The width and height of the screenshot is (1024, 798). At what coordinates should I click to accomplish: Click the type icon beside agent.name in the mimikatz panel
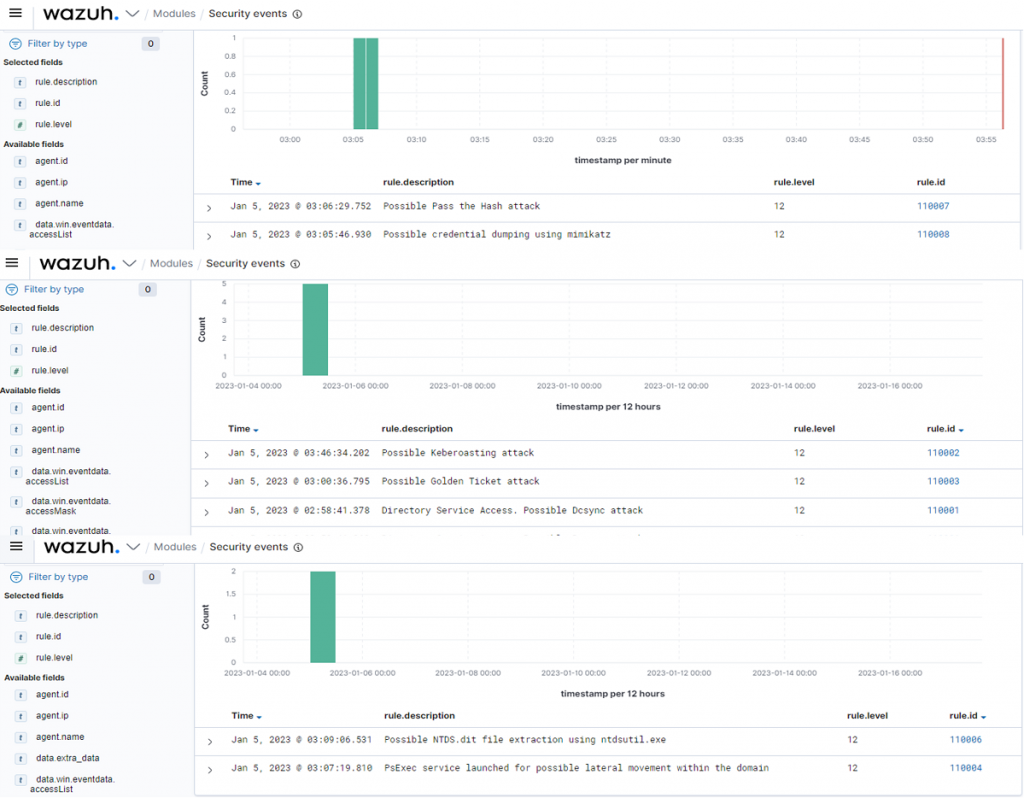tap(20, 204)
